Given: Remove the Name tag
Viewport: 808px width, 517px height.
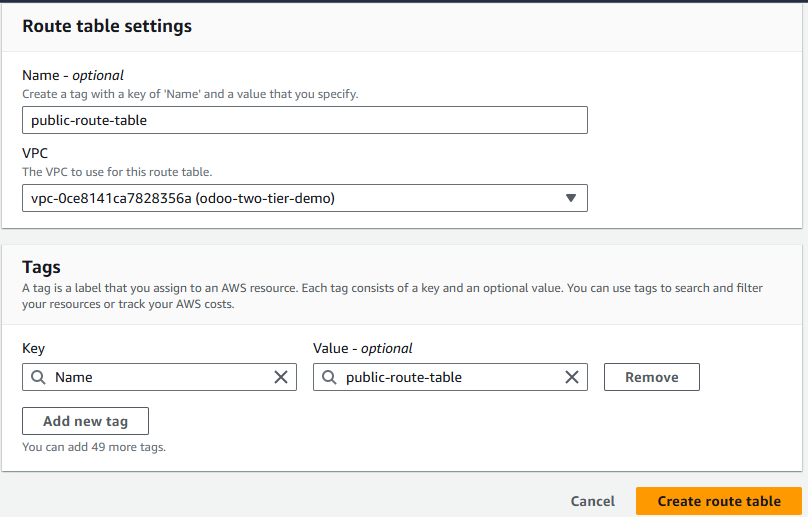Looking at the screenshot, I should pyautogui.click(x=652, y=377).
